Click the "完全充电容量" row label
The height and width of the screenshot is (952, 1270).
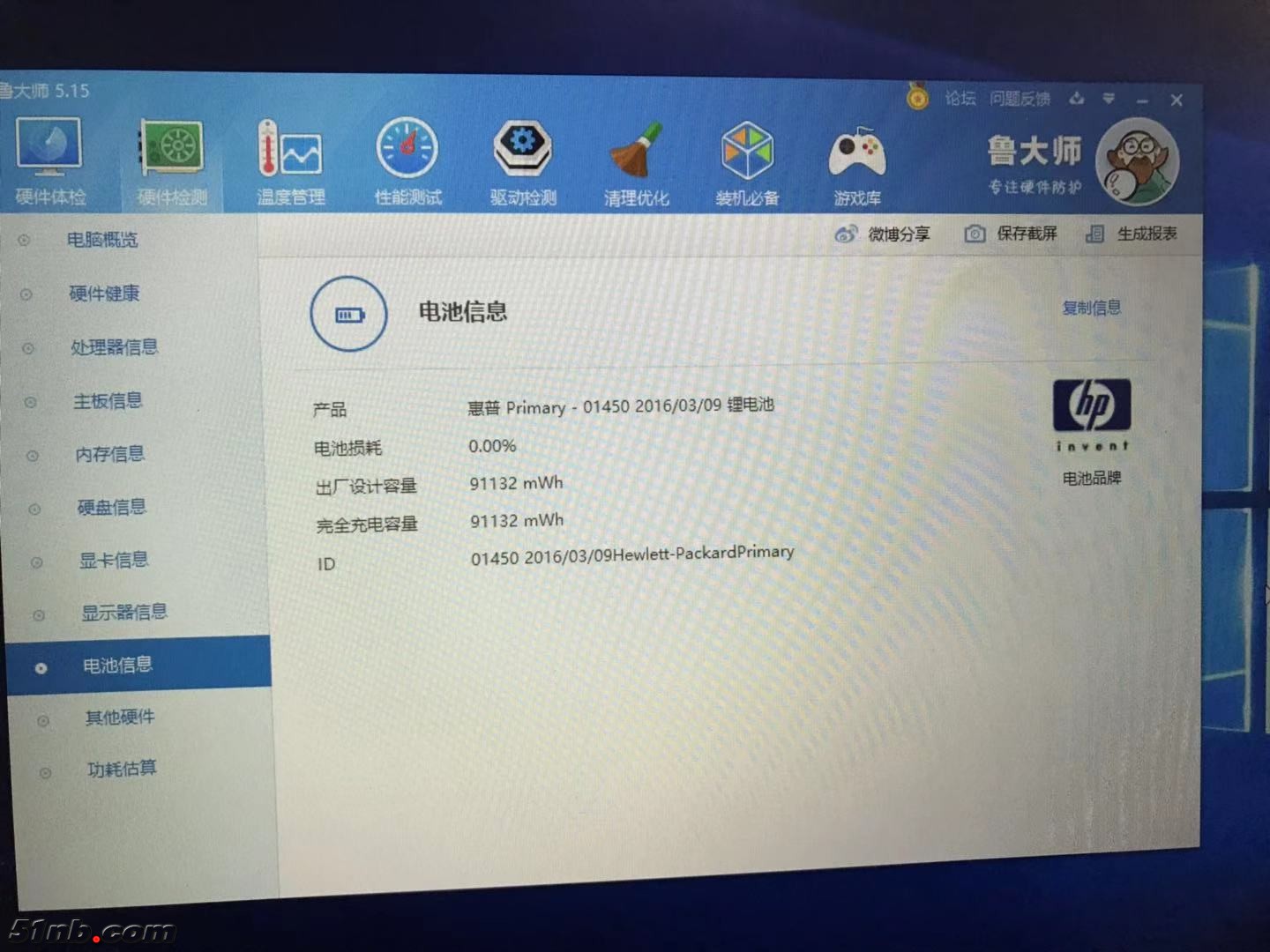(x=367, y=525)
